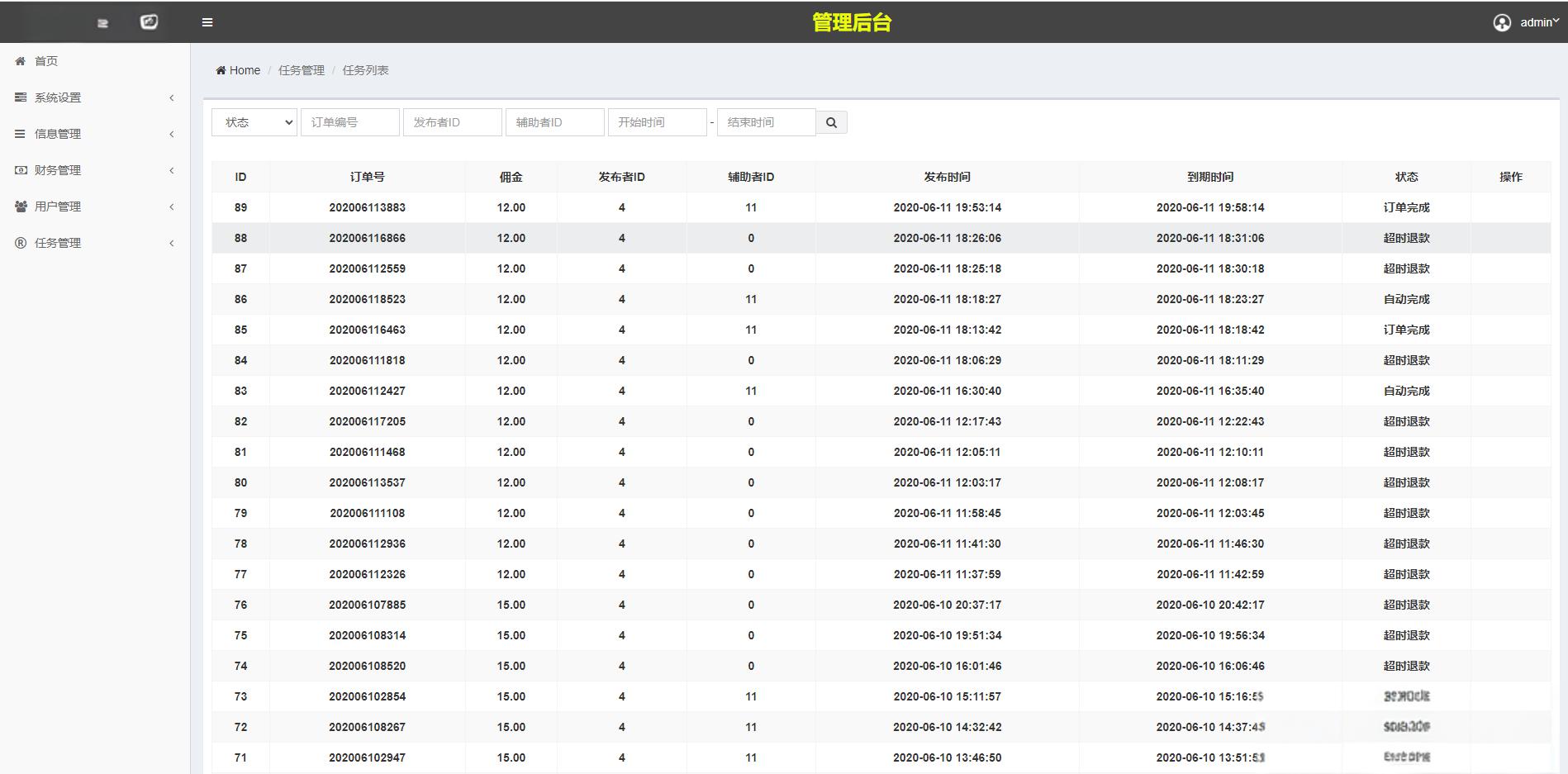Select order number 202006113883
Image resolution: width=1568 pixels, height=774 pixels.
(368, 207)
